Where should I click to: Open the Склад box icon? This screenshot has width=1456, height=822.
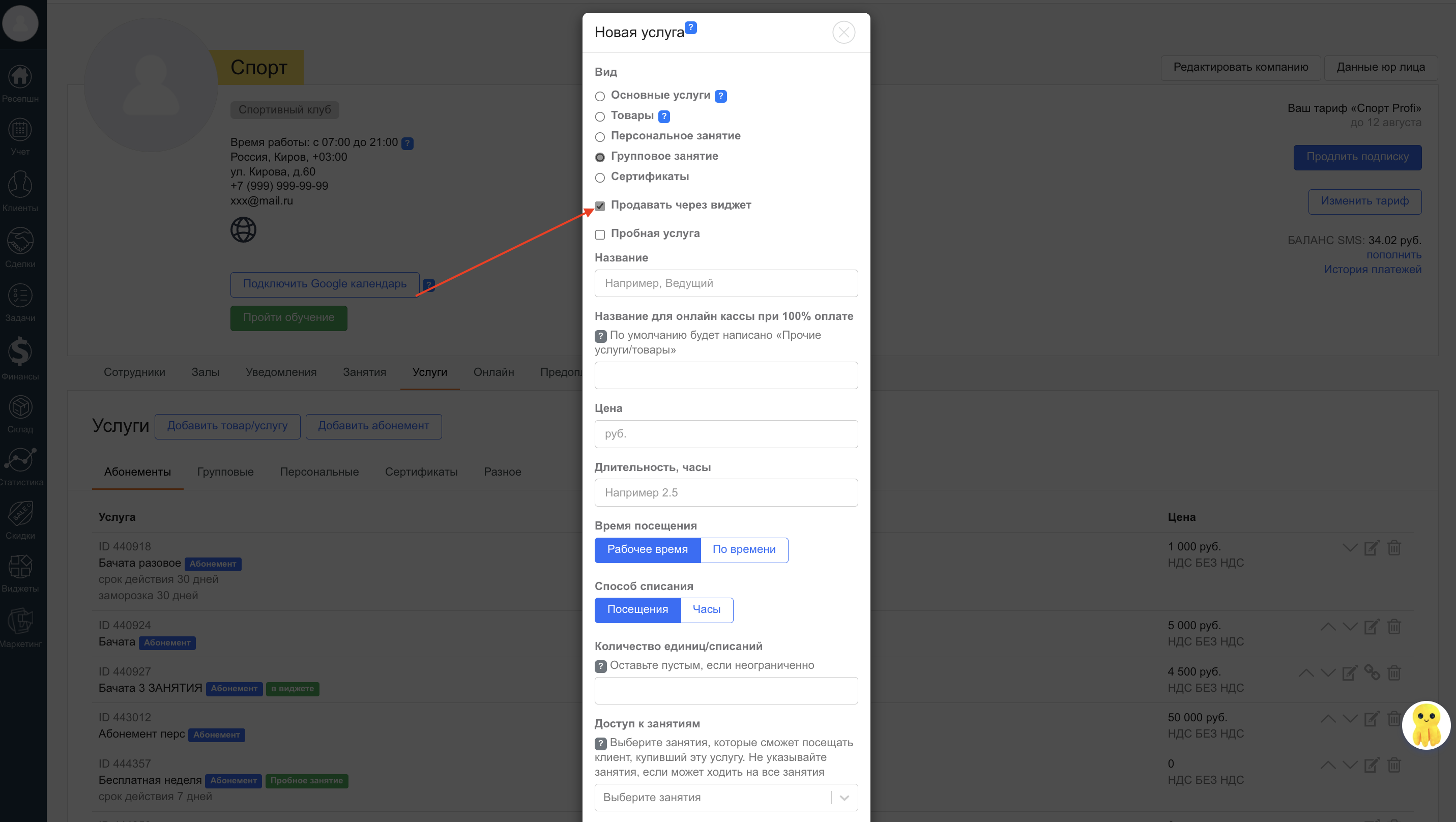[20, 407]
